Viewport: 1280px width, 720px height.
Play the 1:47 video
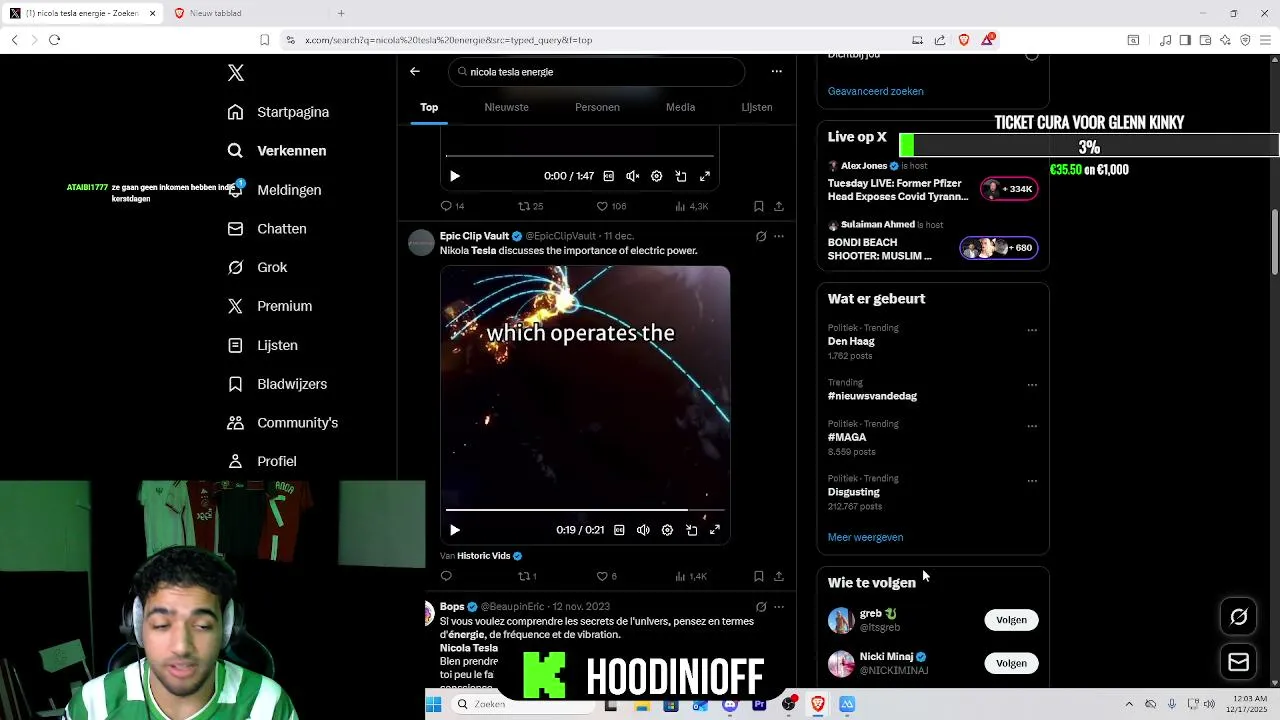click(454, 176)
